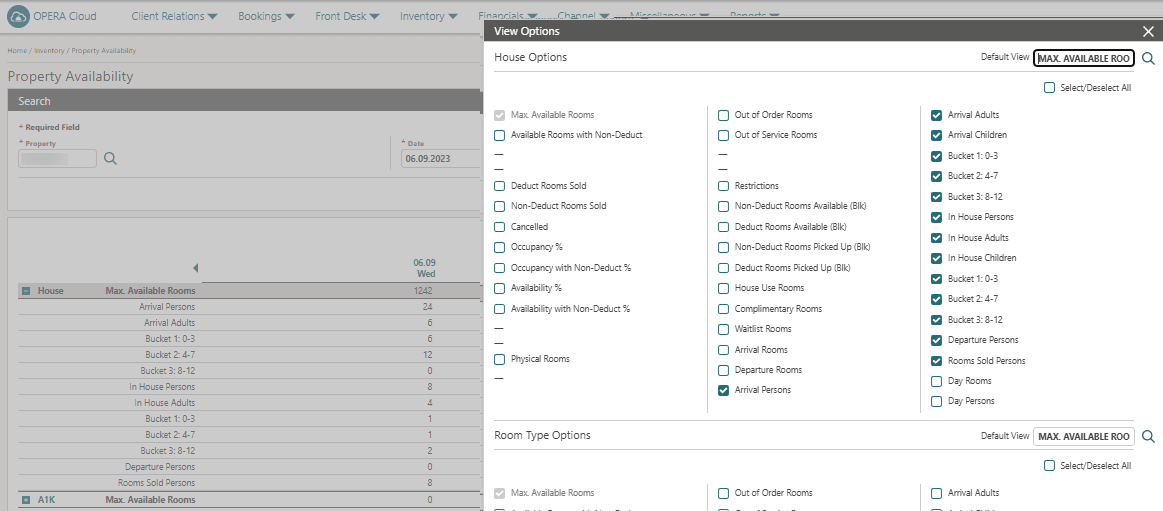Check Non-Deduct Rooms Sold option
The height and width of the screenshot is (511, 1163).
(500, 206)
